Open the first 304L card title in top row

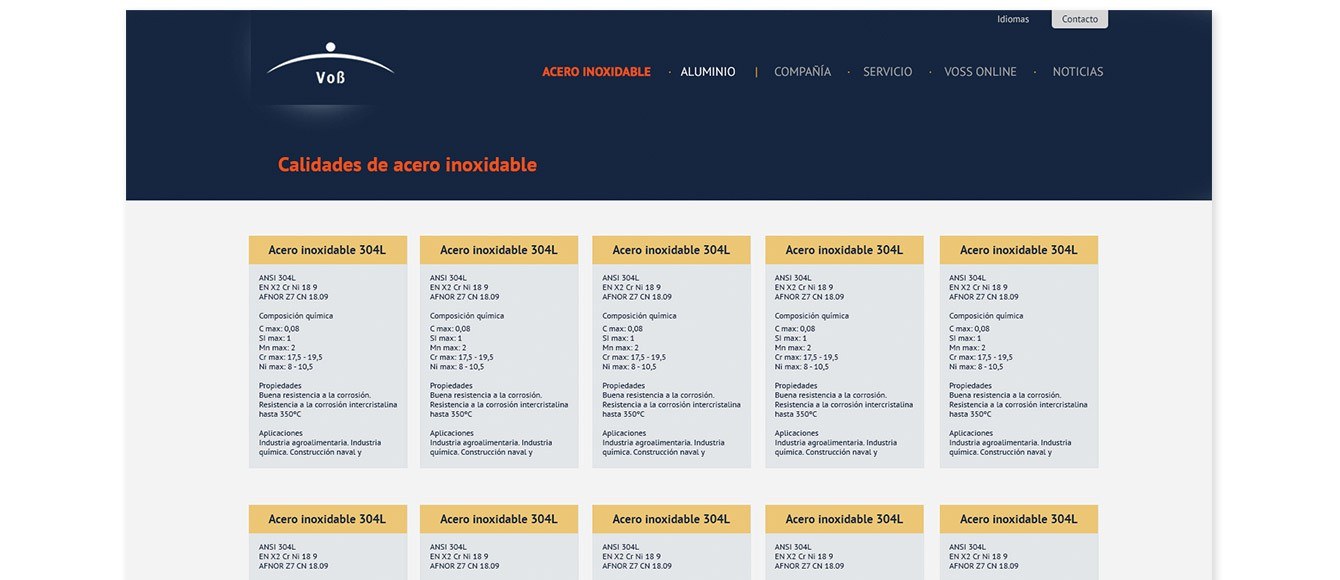pos(327,250)
